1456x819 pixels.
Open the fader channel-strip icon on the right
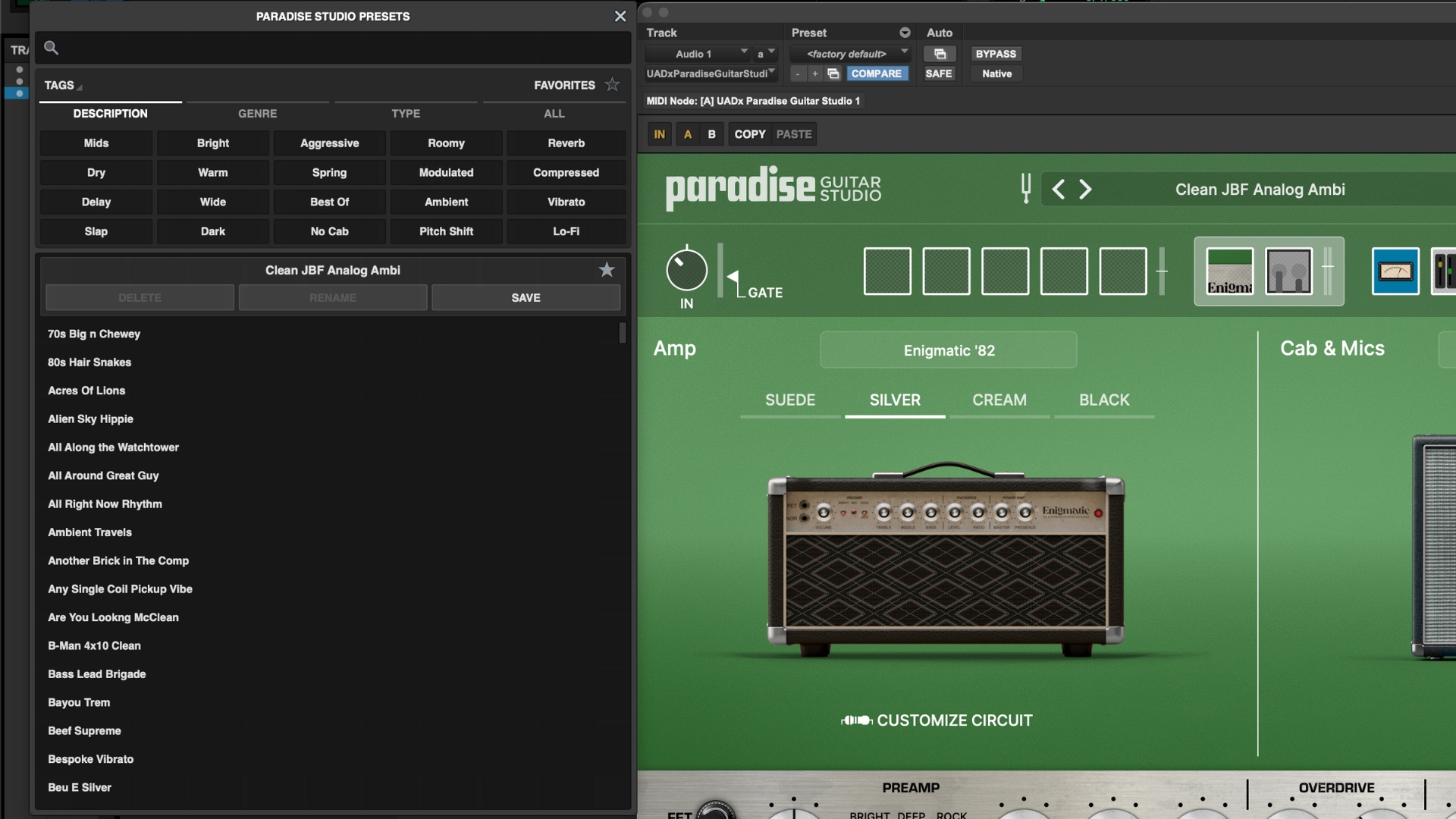click(1445, 271)
